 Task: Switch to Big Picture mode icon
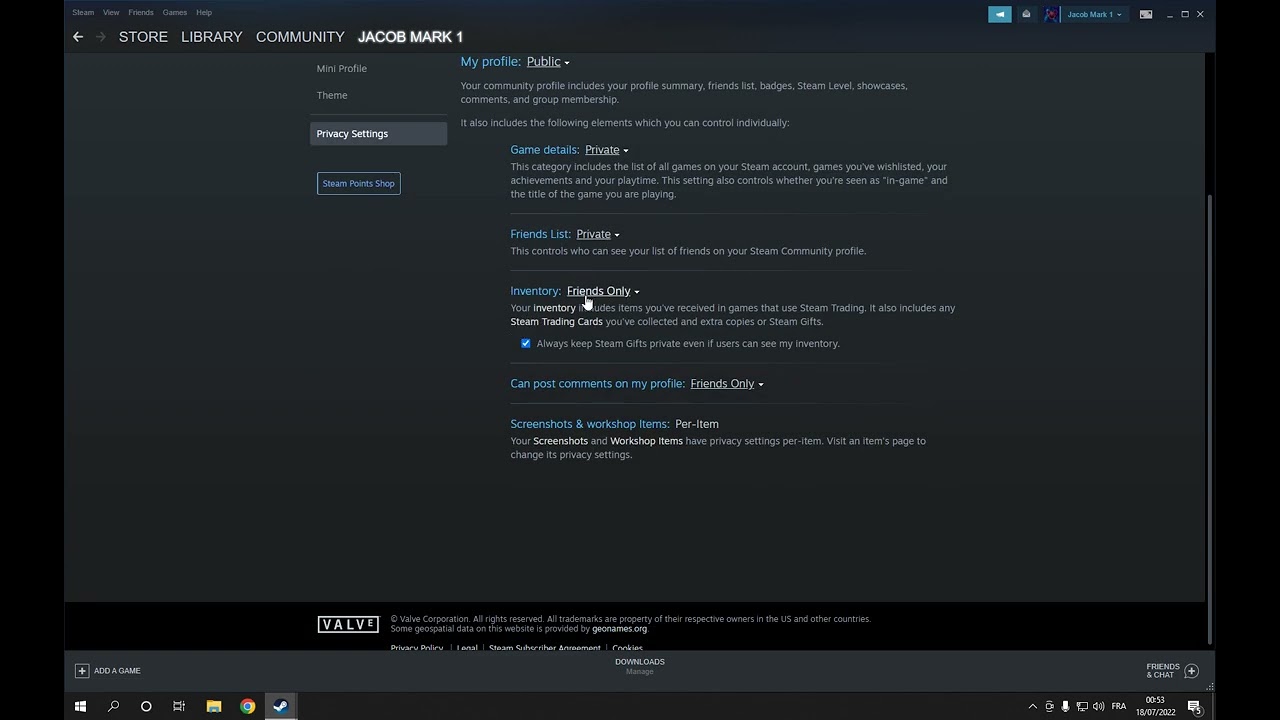(x=1146, y=14)
